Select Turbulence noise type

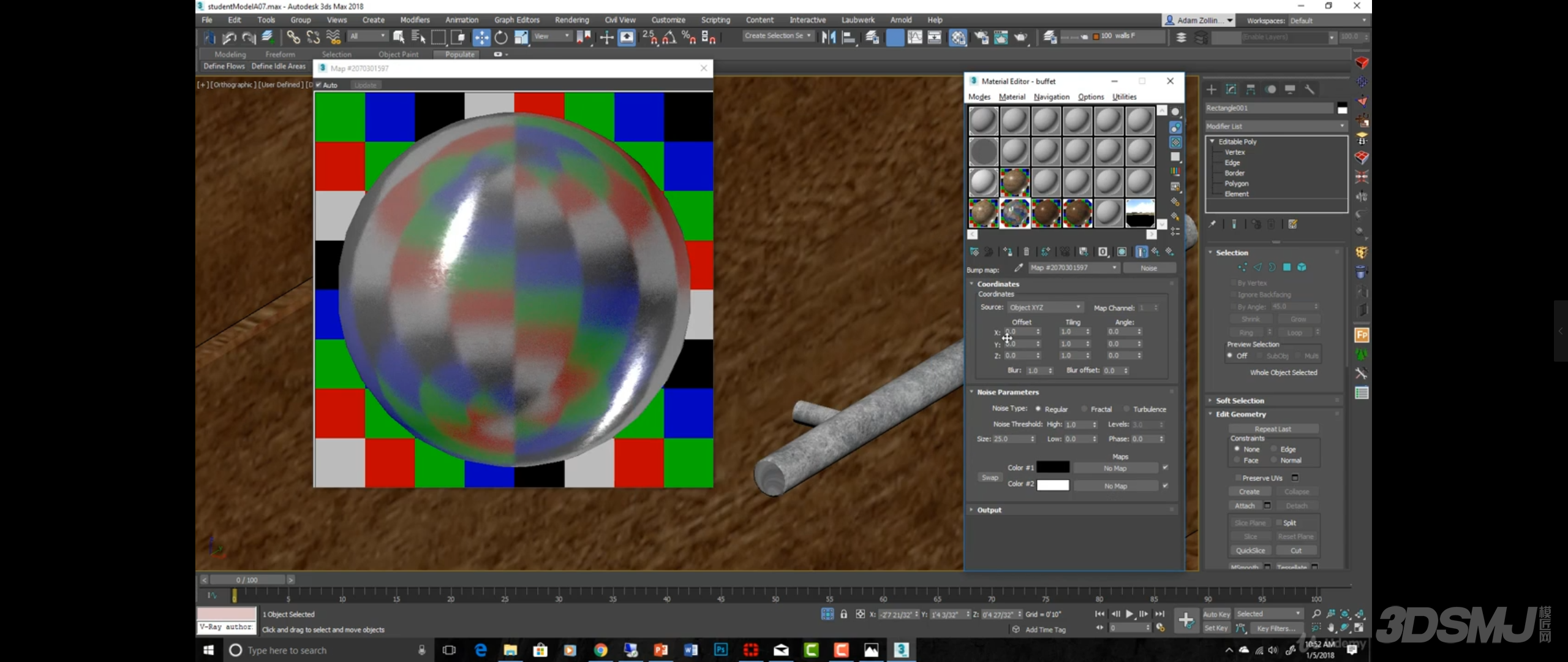point(1126,409)
